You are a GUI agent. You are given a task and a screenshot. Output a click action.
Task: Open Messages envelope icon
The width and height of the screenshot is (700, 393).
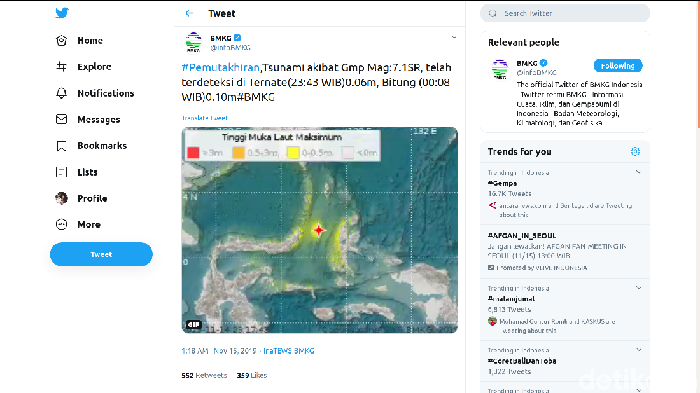pyautogui.click(x=61, y=119)
